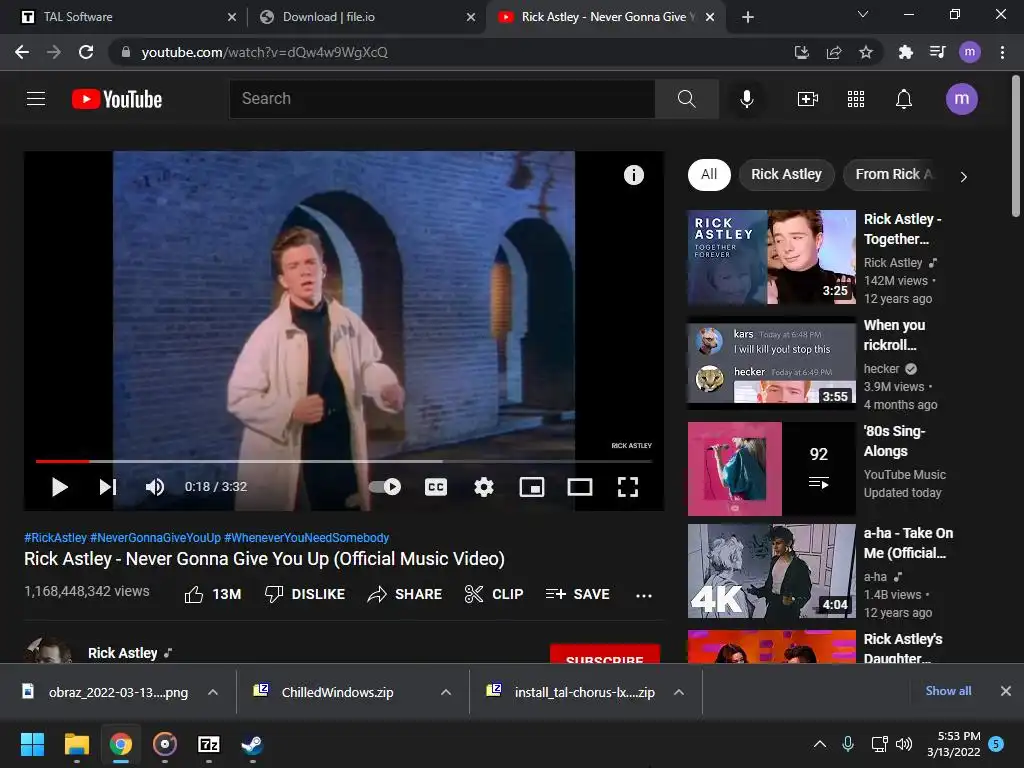The width and height of the screenshot is (1024, 768).
Task: Go back to the previous page
Action: [x=22, y=52]
